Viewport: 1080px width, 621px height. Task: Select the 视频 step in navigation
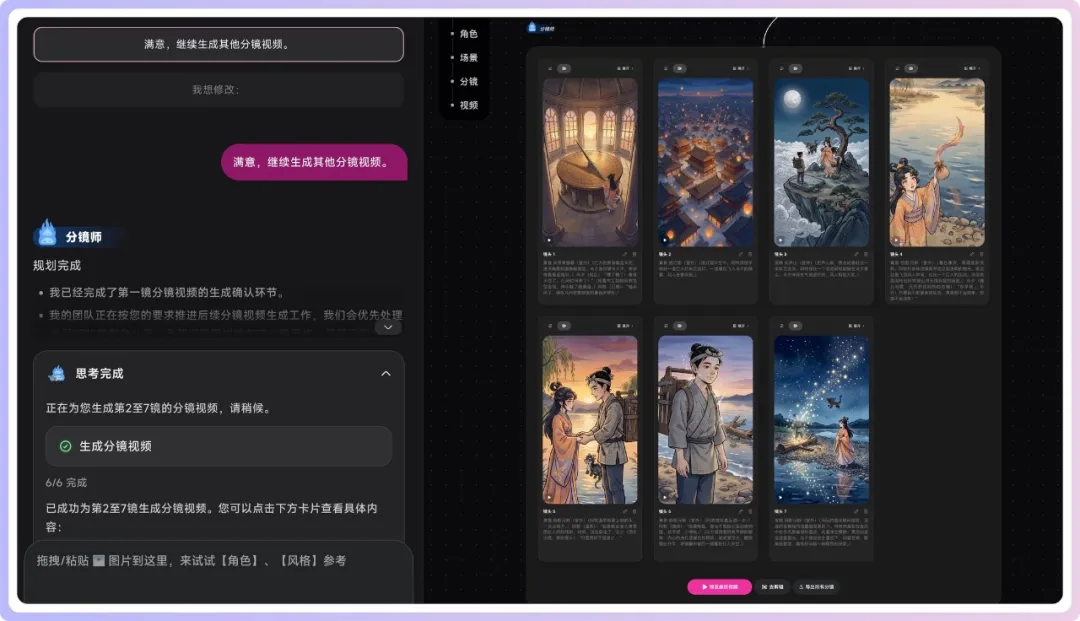[x=467, y=105]
